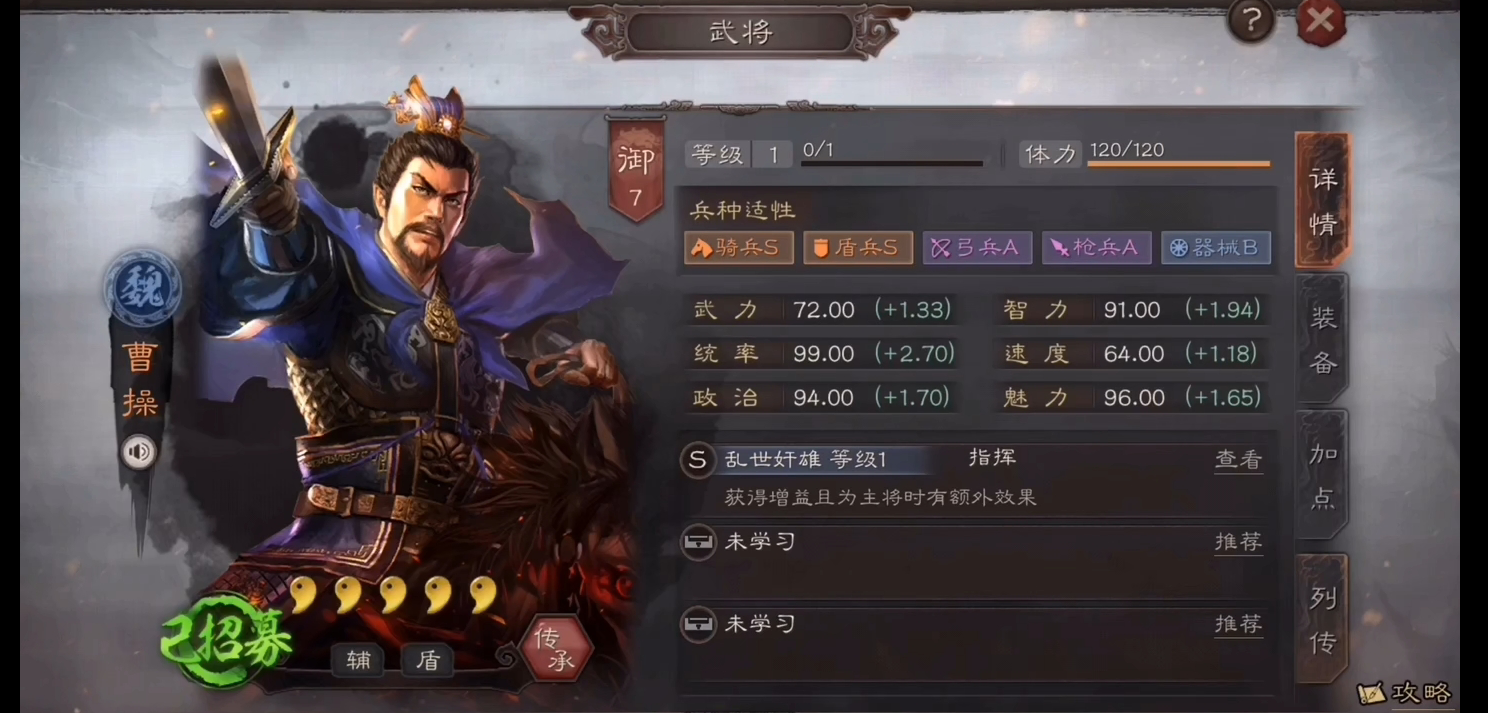Open the 攻略 guide scroll icon
The width and height of the screenshot is (1488, 713).
coord(1405,692)
